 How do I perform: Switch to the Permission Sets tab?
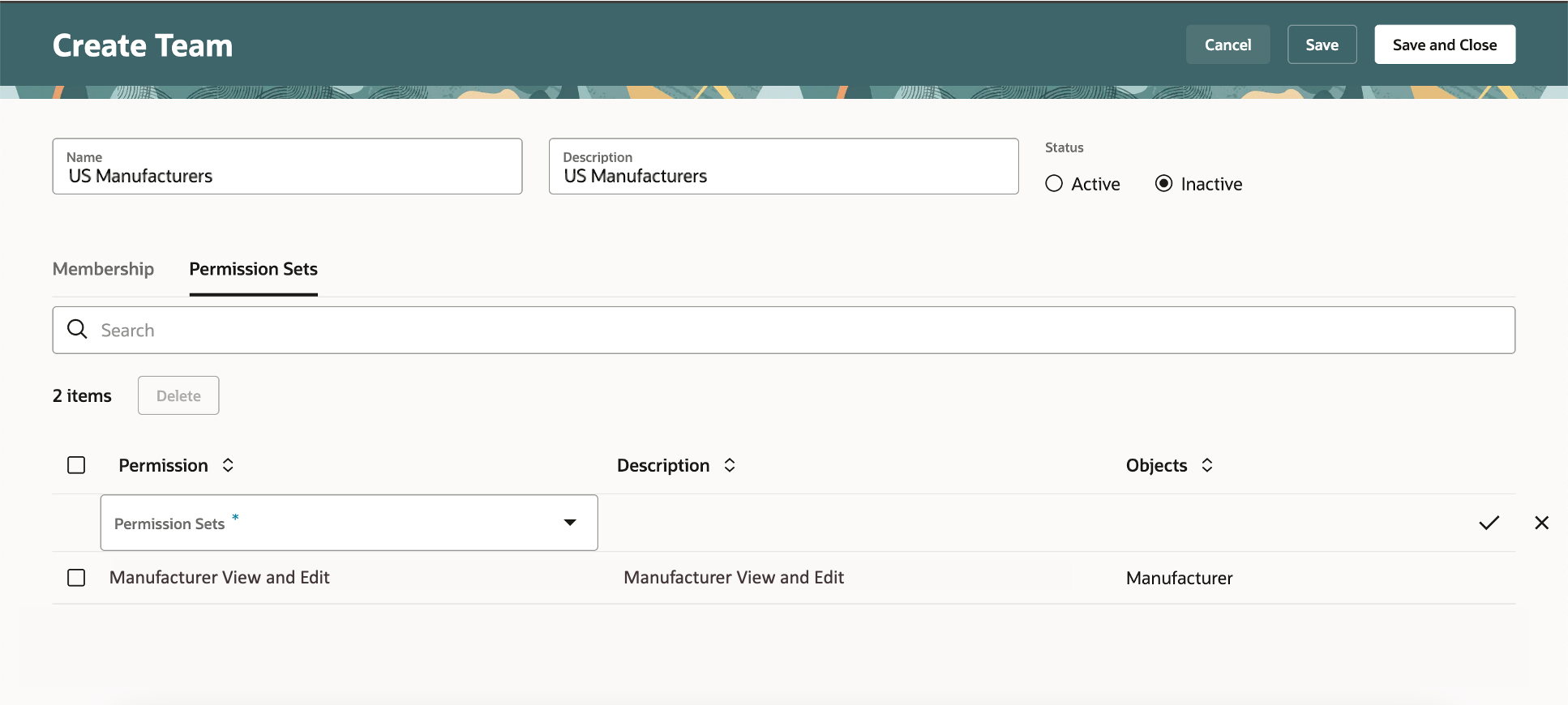(x=253, y=269)
